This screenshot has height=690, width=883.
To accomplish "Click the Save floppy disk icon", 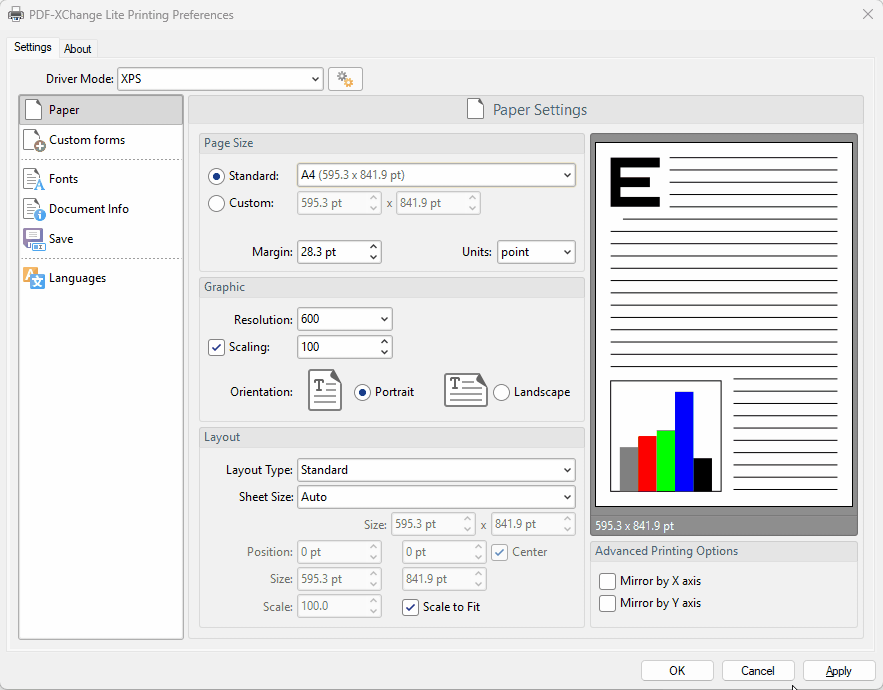I will pyautogui.click(x=34, y=239).
